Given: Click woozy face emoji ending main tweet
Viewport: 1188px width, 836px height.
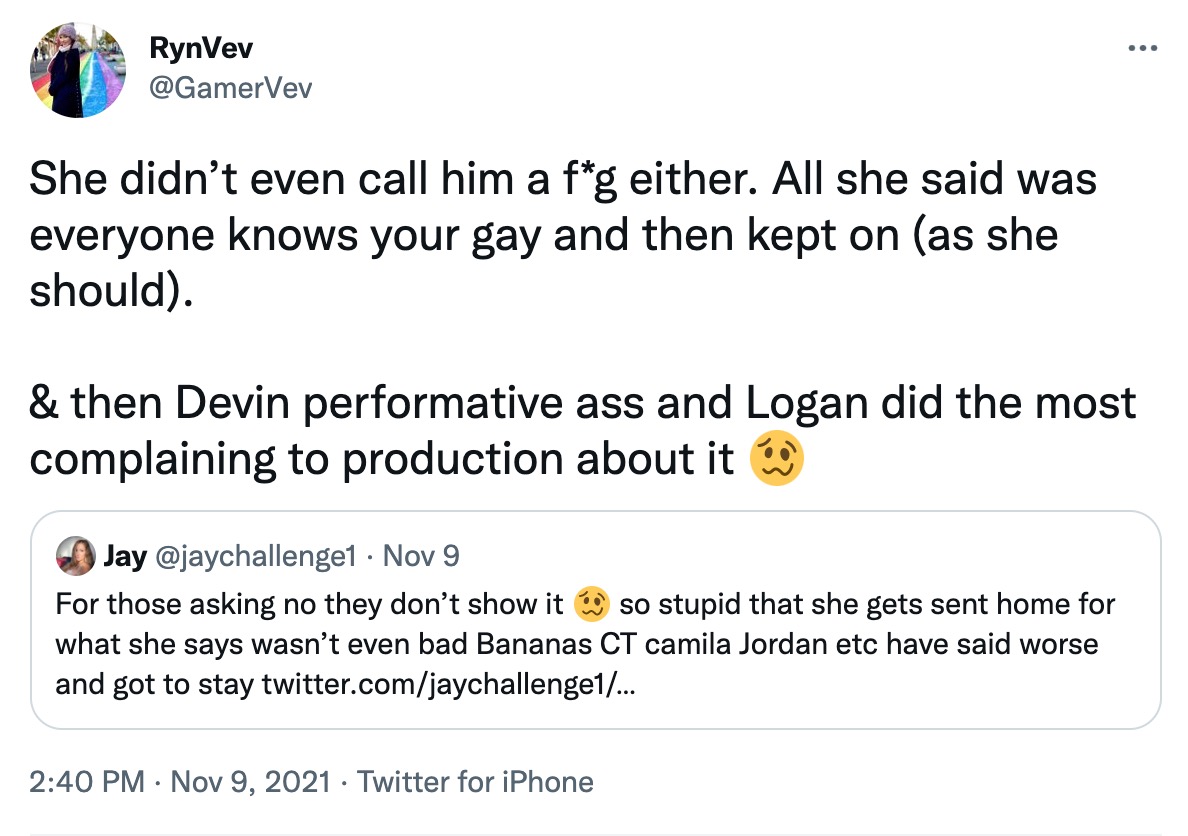Looking at the screenshot, I should (x=776, y=459).
